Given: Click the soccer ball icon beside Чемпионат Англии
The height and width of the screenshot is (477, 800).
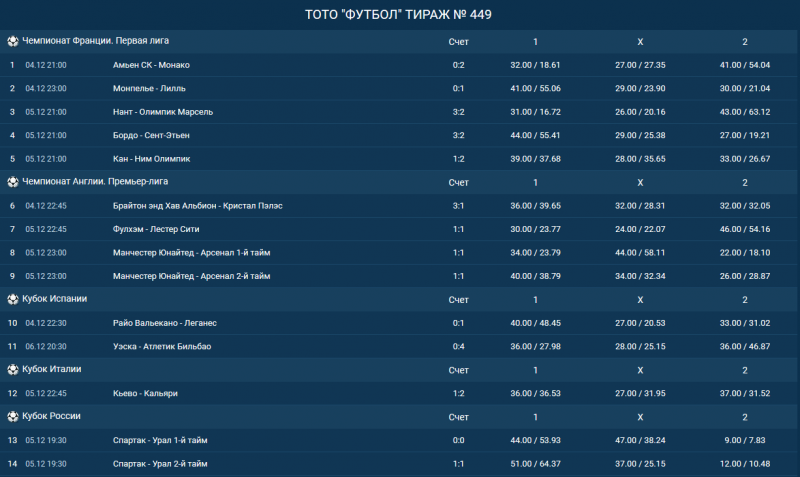Looking at the screenshot, I should (x=13, y=182).
